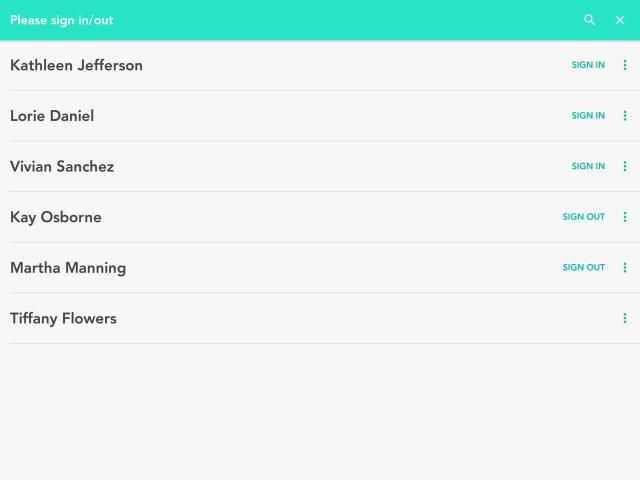Sign in Kathleen Jefferson
Image resolution: width=640 pixels, height=480 pixels.
(x=588, y=65)
